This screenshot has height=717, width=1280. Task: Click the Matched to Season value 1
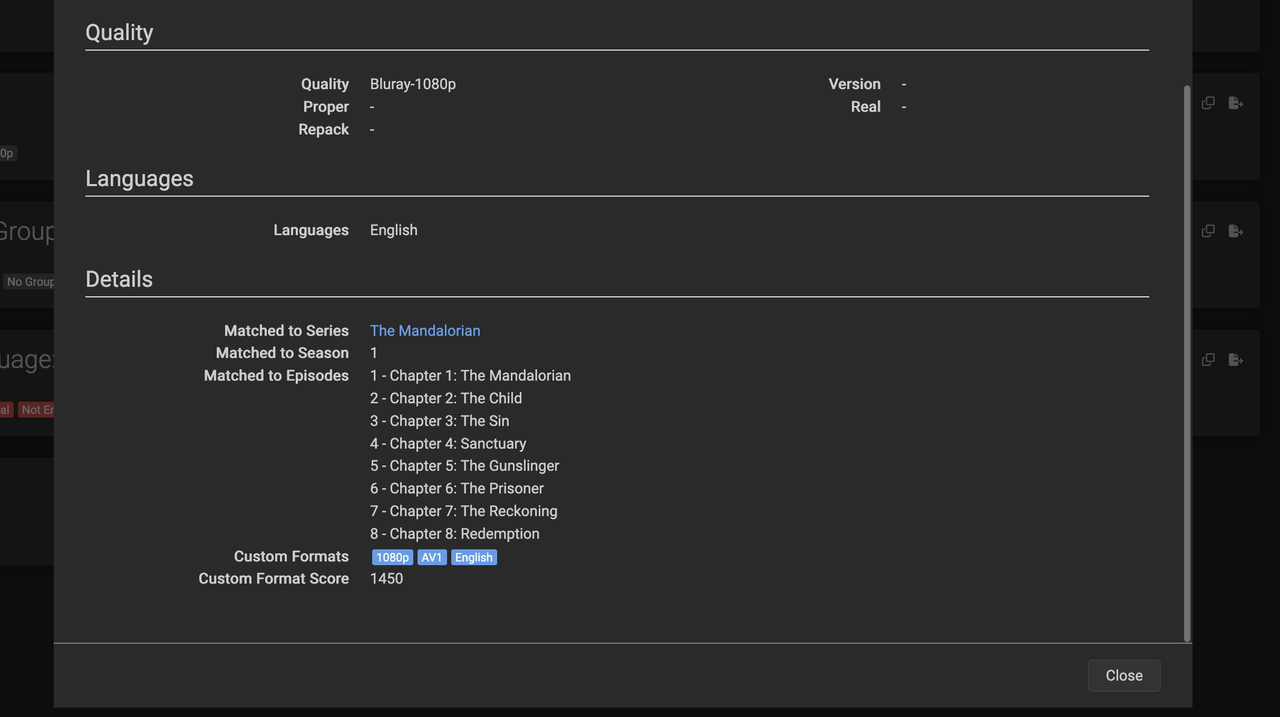click(x=374, y=353)
